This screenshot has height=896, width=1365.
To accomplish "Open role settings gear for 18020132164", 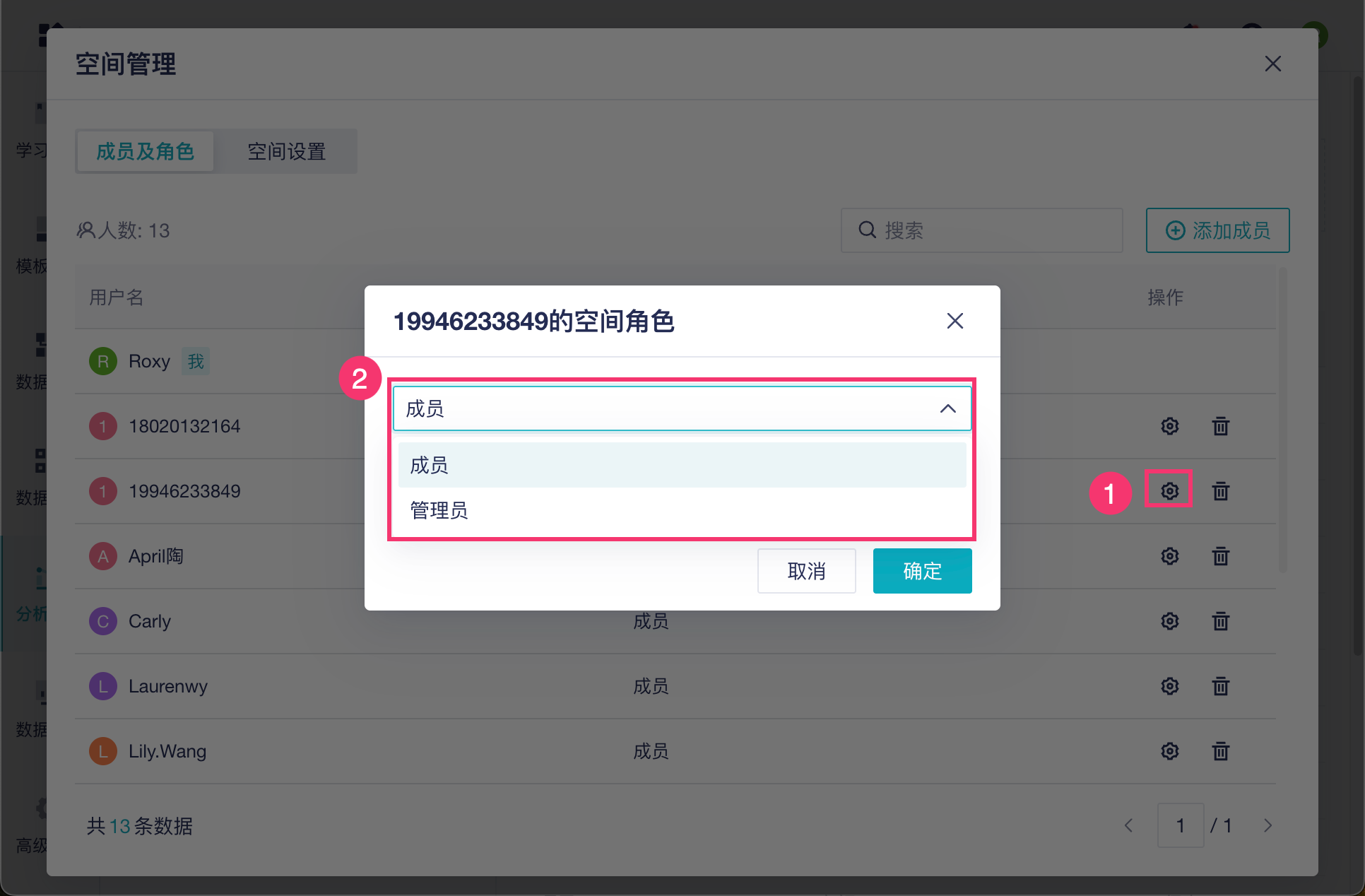I will point(1169,426).
